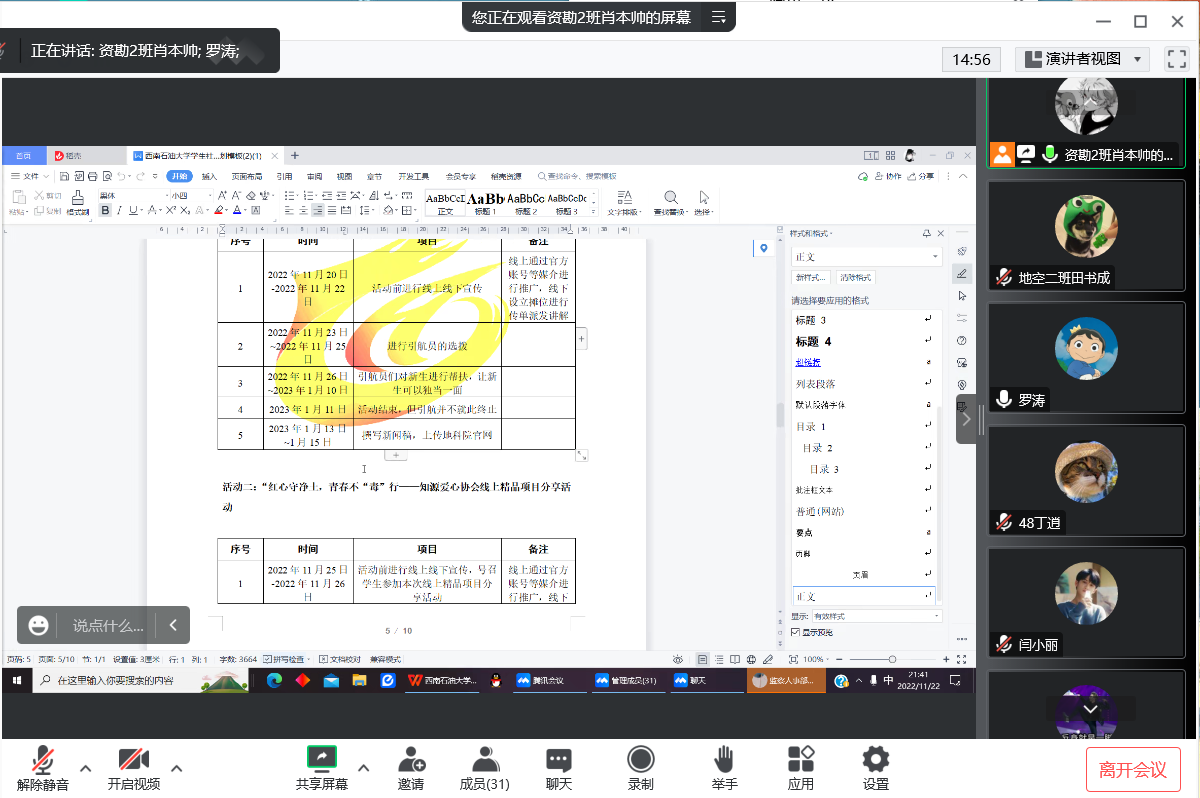Open the 聊天 chat panel

click(559, 759)
